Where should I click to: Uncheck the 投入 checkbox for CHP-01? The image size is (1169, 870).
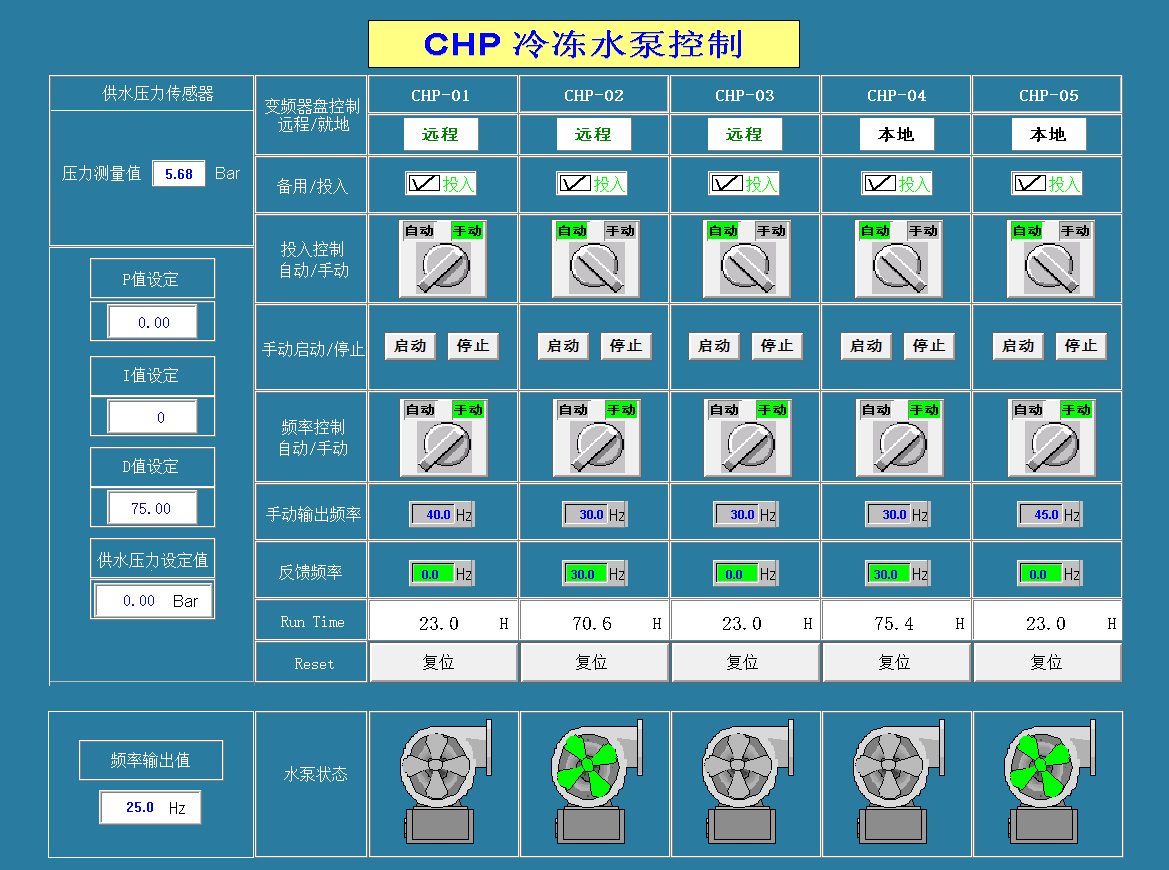424,182
